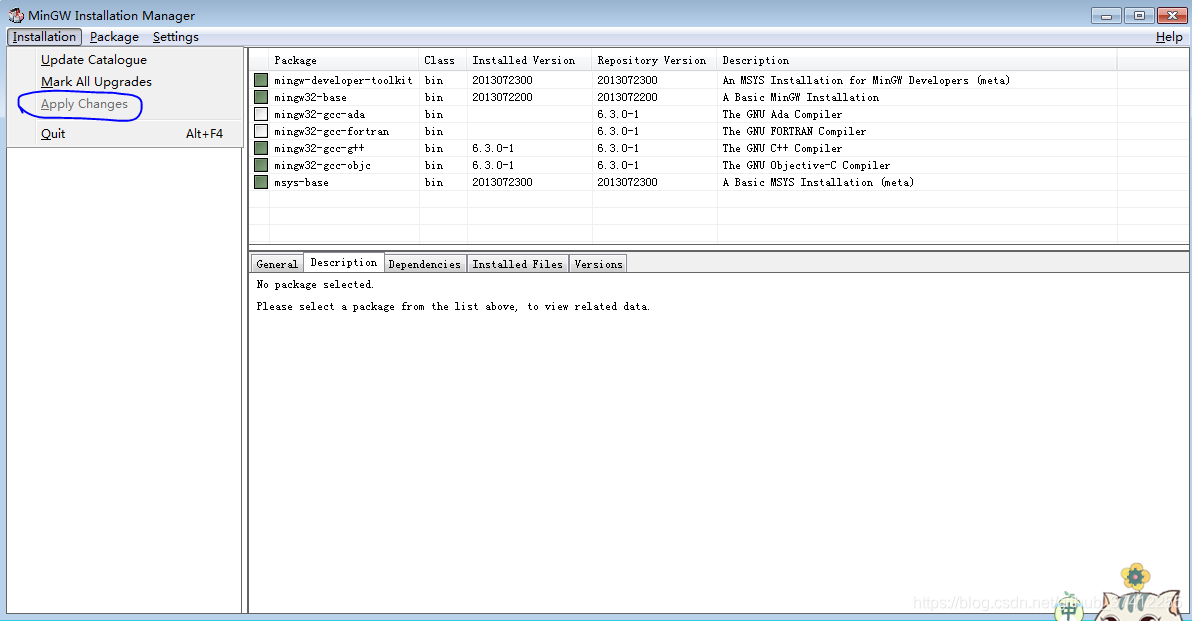Image resolution: width=1192 pixels, height=621 pixels.
Task: Choose Quit from the Installation menu
Action: pos(125,133)
